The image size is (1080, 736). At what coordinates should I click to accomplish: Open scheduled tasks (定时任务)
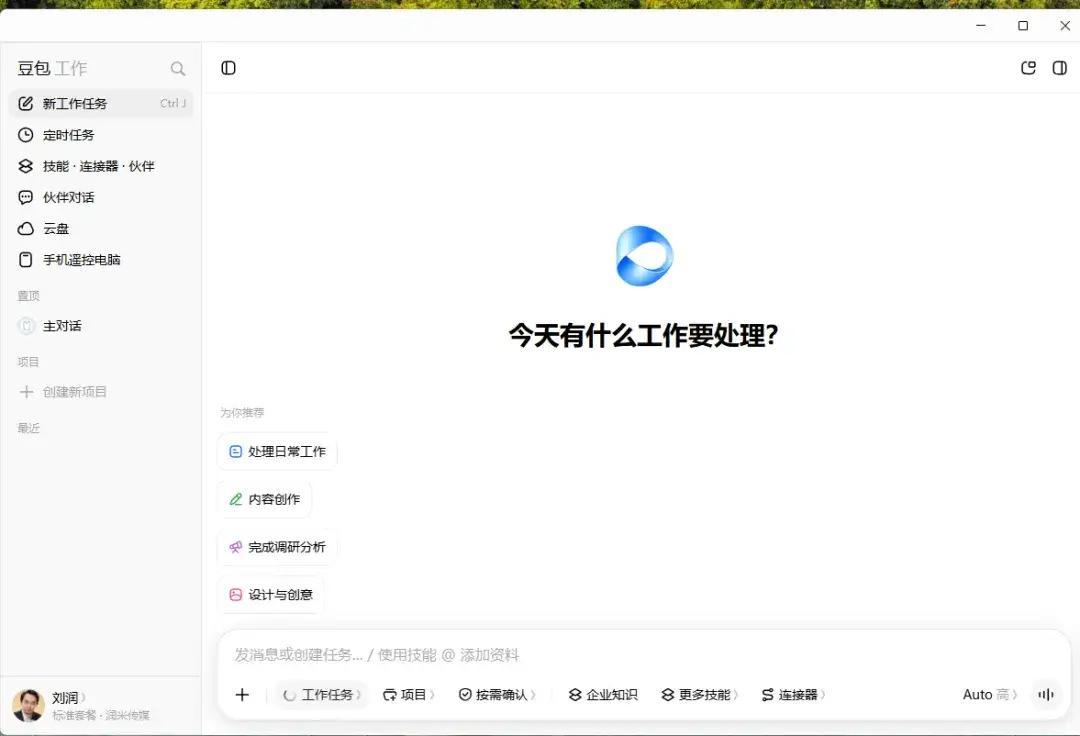[101, 135]
